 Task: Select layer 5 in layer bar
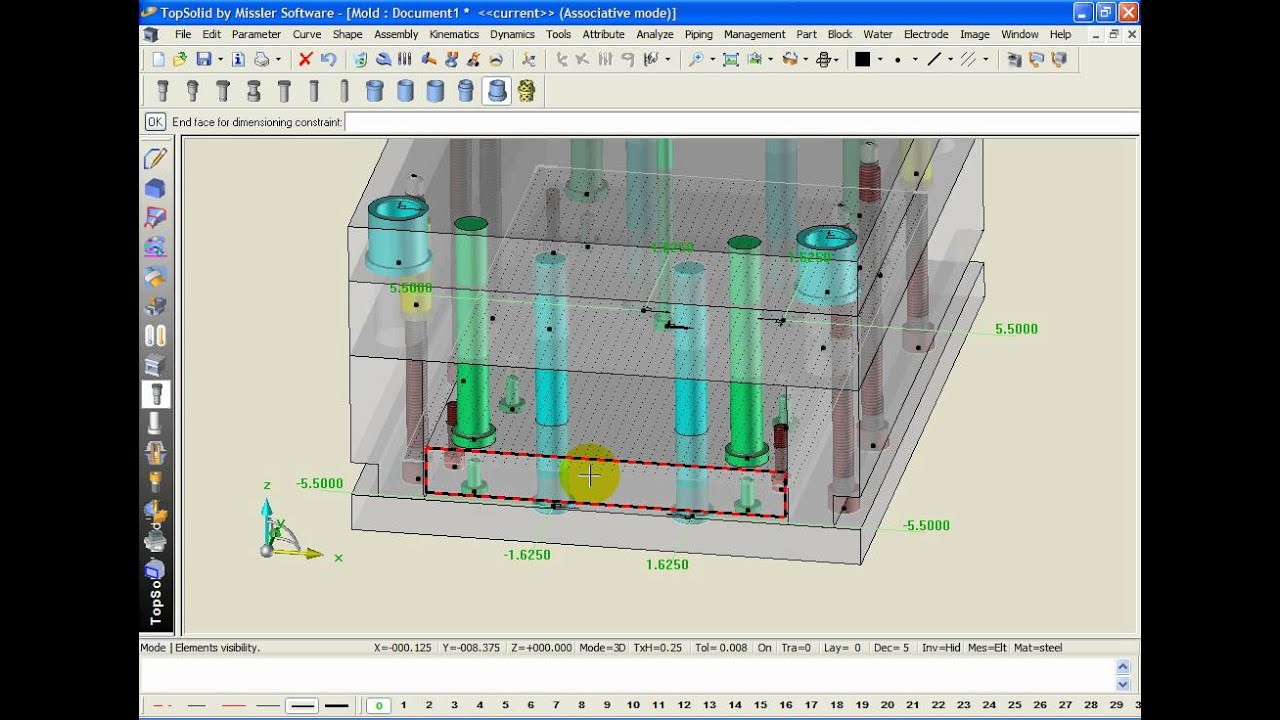point(505,705)
